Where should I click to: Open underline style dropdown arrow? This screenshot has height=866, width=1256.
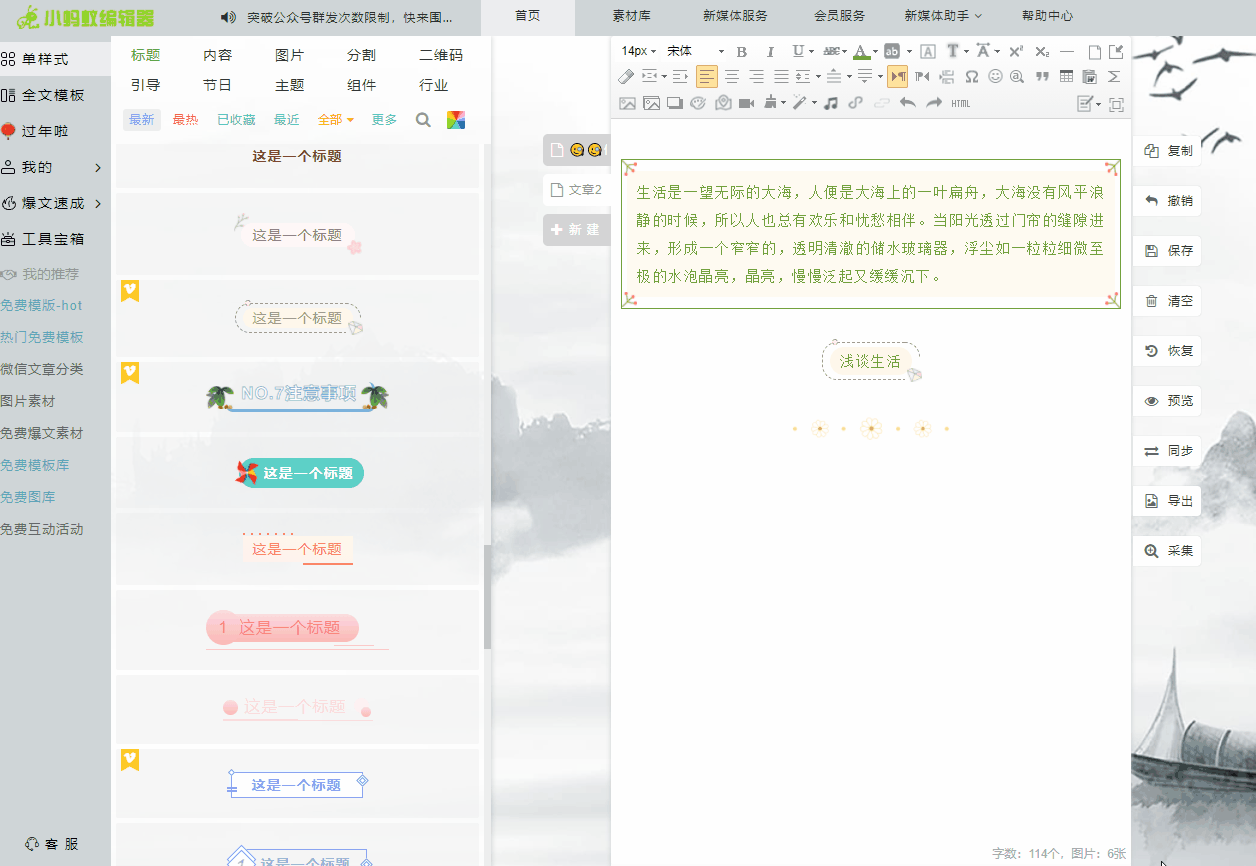812,51
